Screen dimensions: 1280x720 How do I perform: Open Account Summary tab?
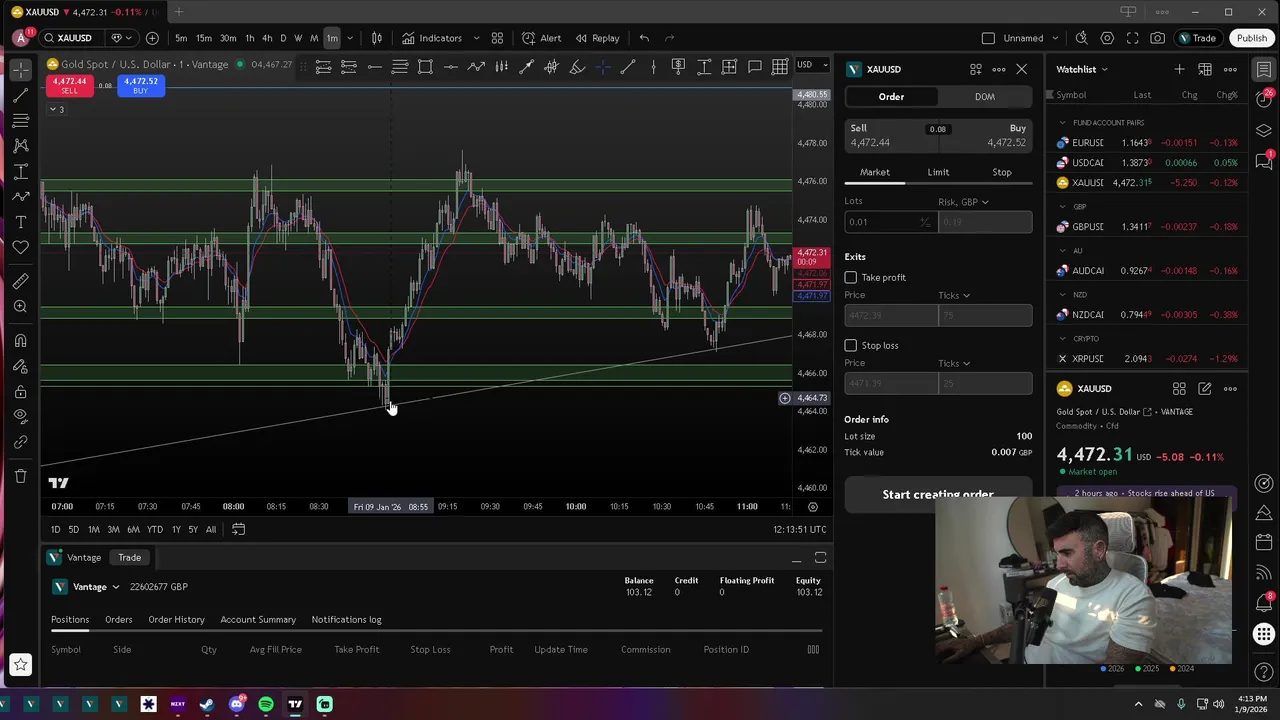pyautogui.click(x=258, y=620)
